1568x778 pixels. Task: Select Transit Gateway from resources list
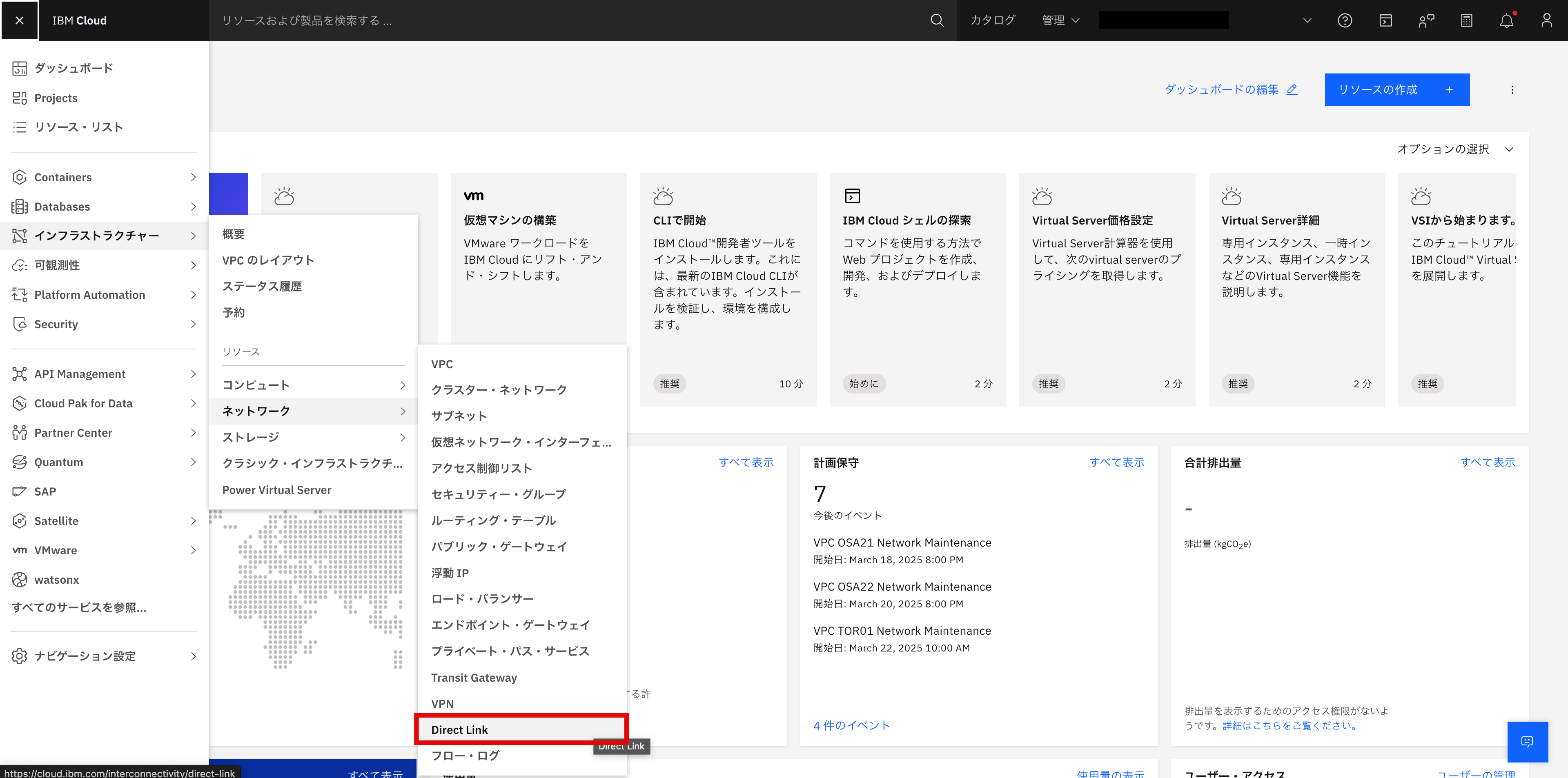474,677
